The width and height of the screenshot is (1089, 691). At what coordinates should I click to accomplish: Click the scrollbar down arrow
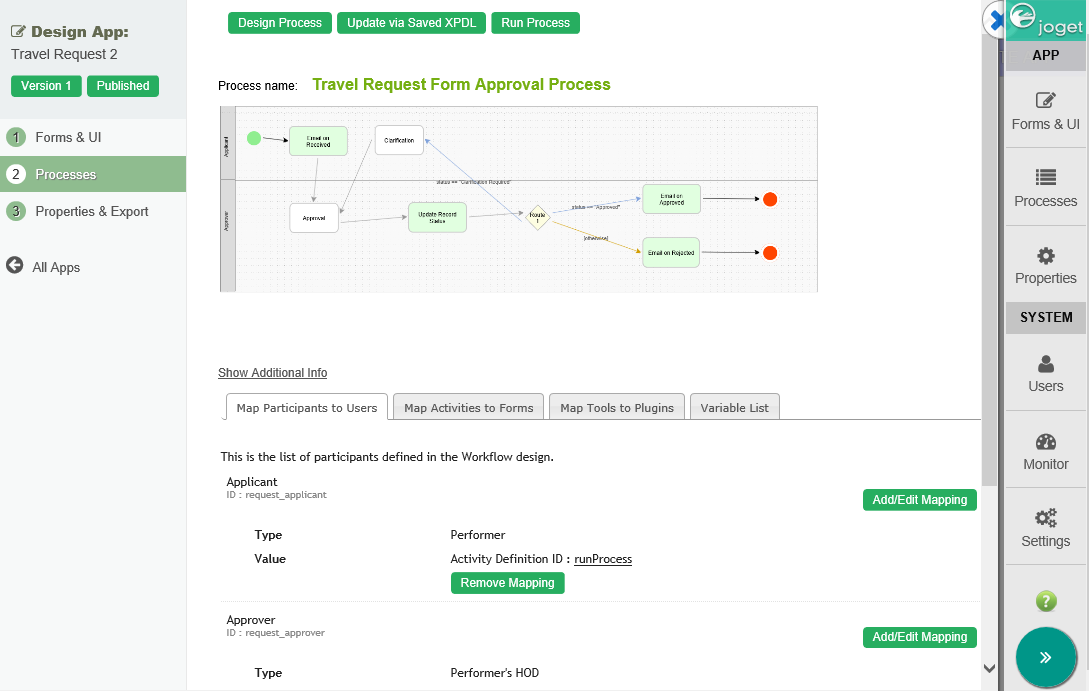click(x=989, y=668)
